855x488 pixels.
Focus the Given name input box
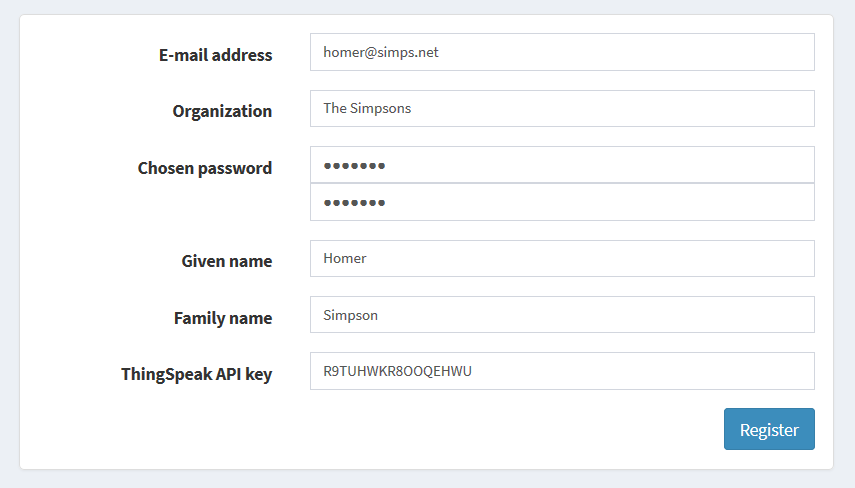point(562,259)
